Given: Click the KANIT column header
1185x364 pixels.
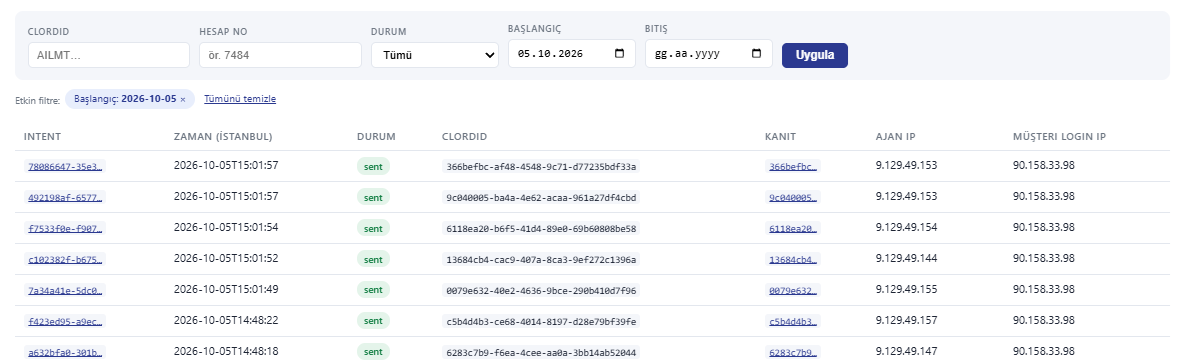Looking at the screenshot, I should [781, 137].
